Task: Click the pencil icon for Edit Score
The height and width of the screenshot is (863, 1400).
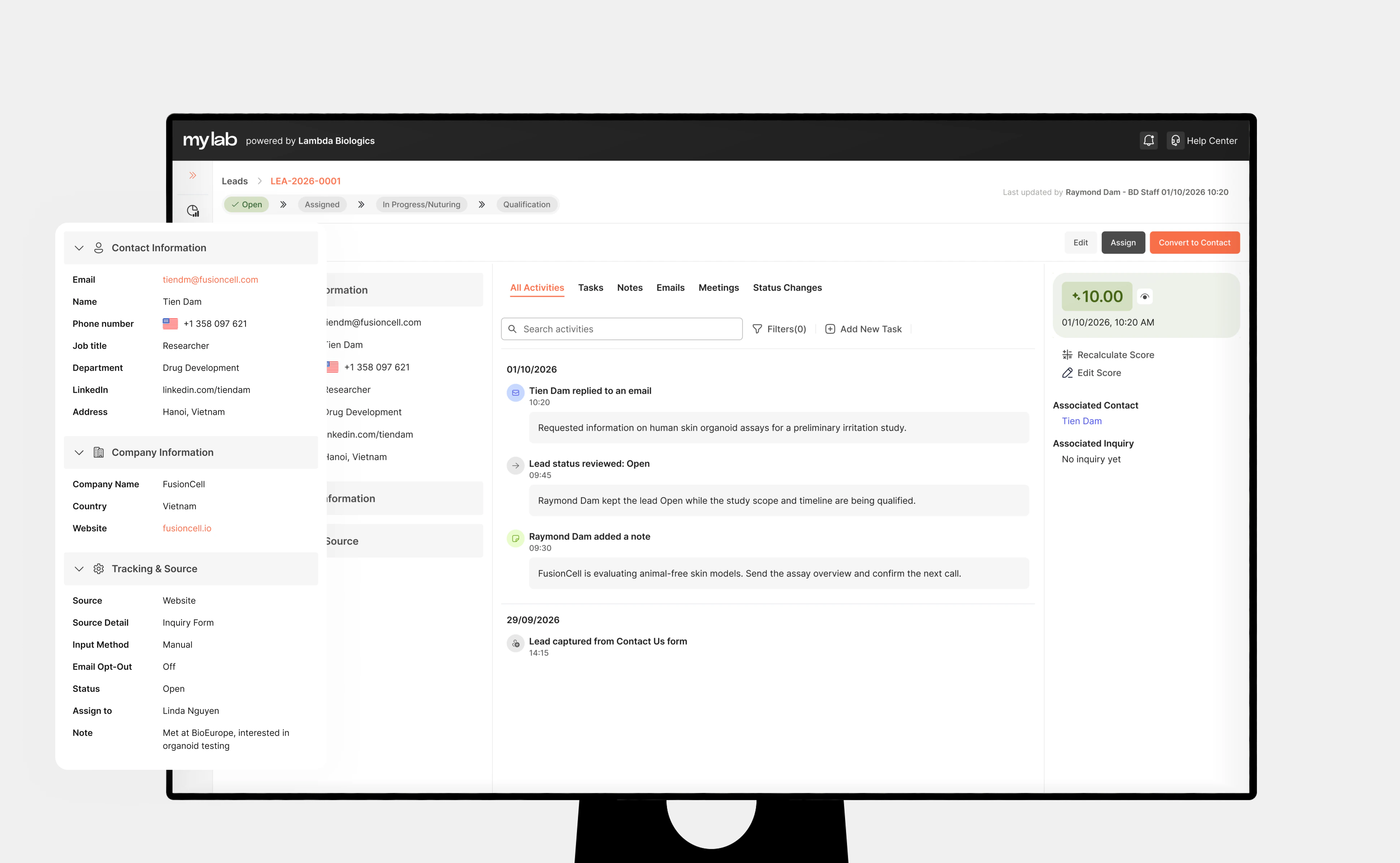Action: coord(1067,373)
